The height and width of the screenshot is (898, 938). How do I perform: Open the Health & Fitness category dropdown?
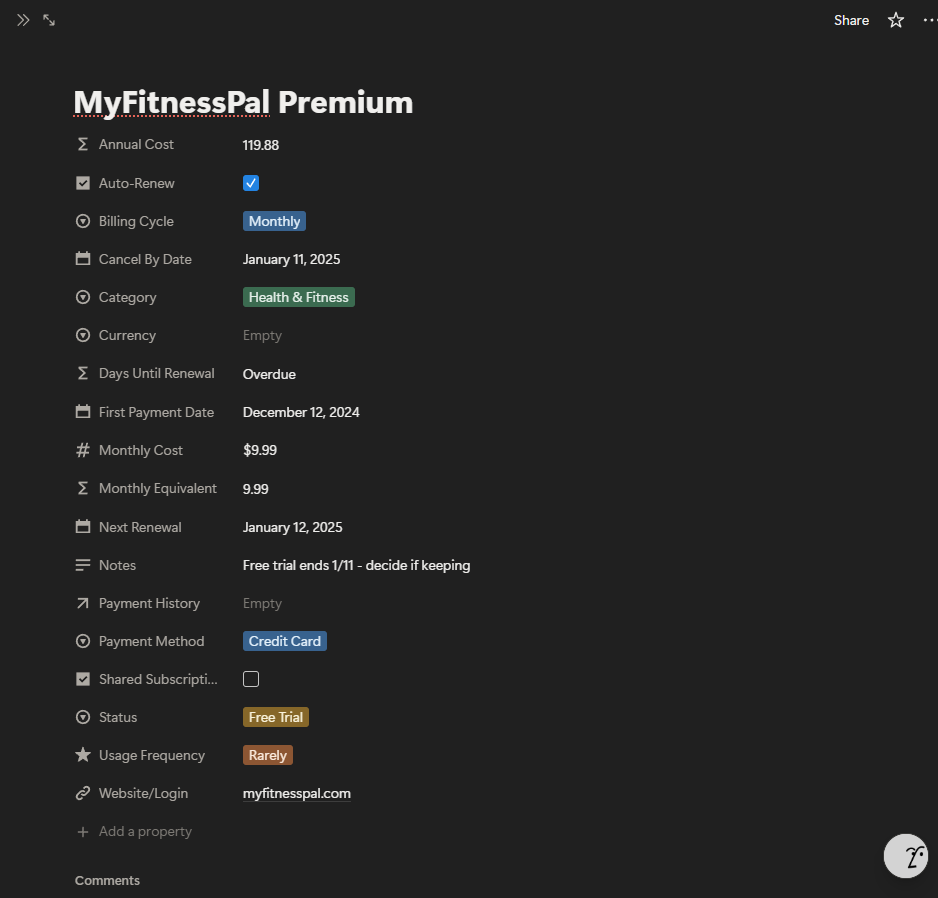(299, 297)
